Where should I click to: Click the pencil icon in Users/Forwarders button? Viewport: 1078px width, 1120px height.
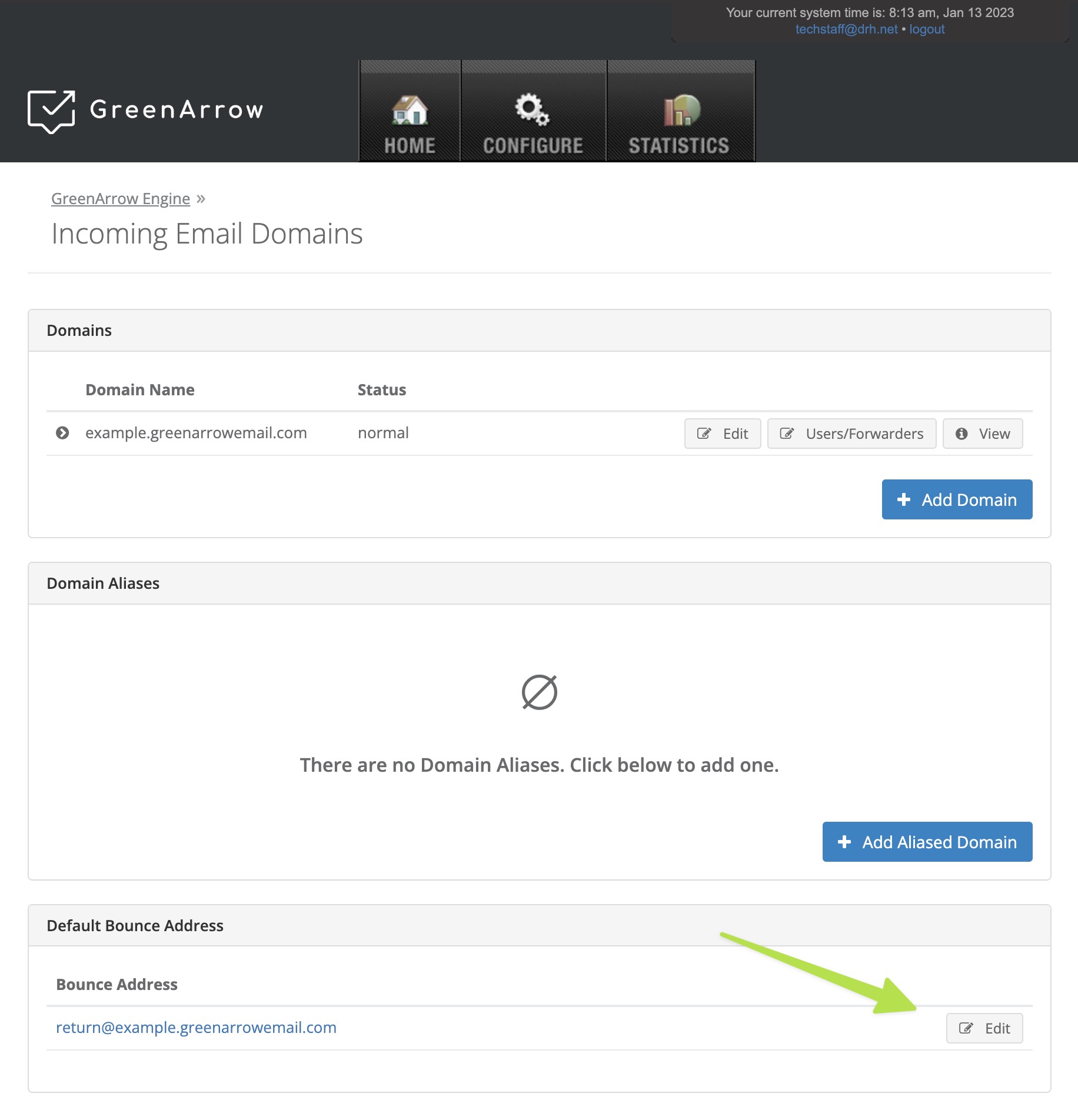click(x=787, y=434)
